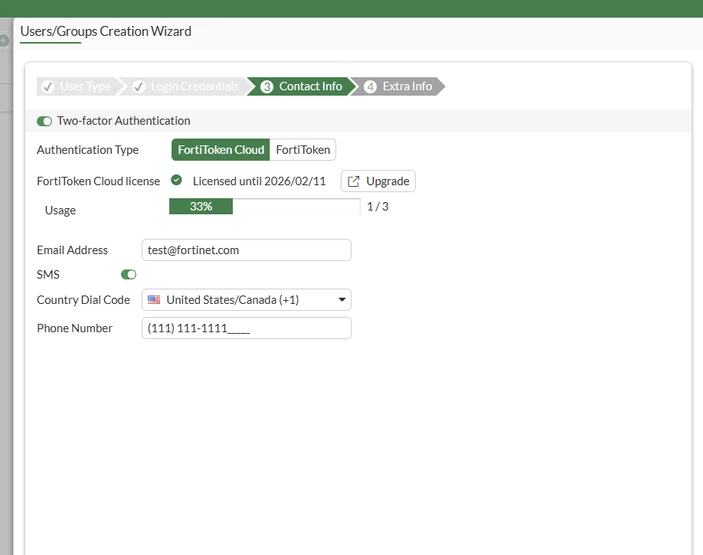Click the 1 / 3 usage count
Viewport: 703px width, 555px height.
[378, 207]
